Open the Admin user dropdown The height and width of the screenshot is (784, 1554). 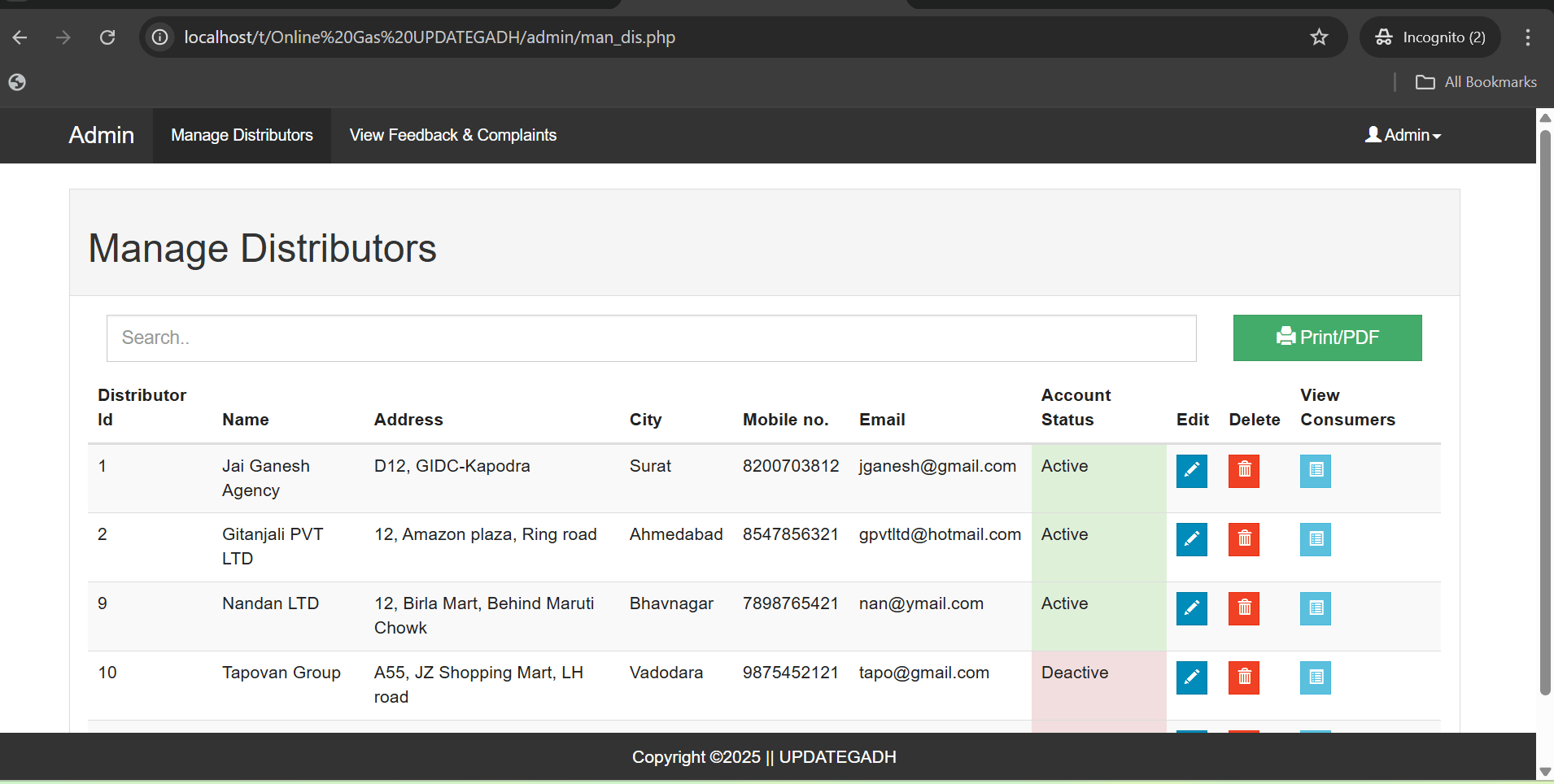(x=1403, y=135)
